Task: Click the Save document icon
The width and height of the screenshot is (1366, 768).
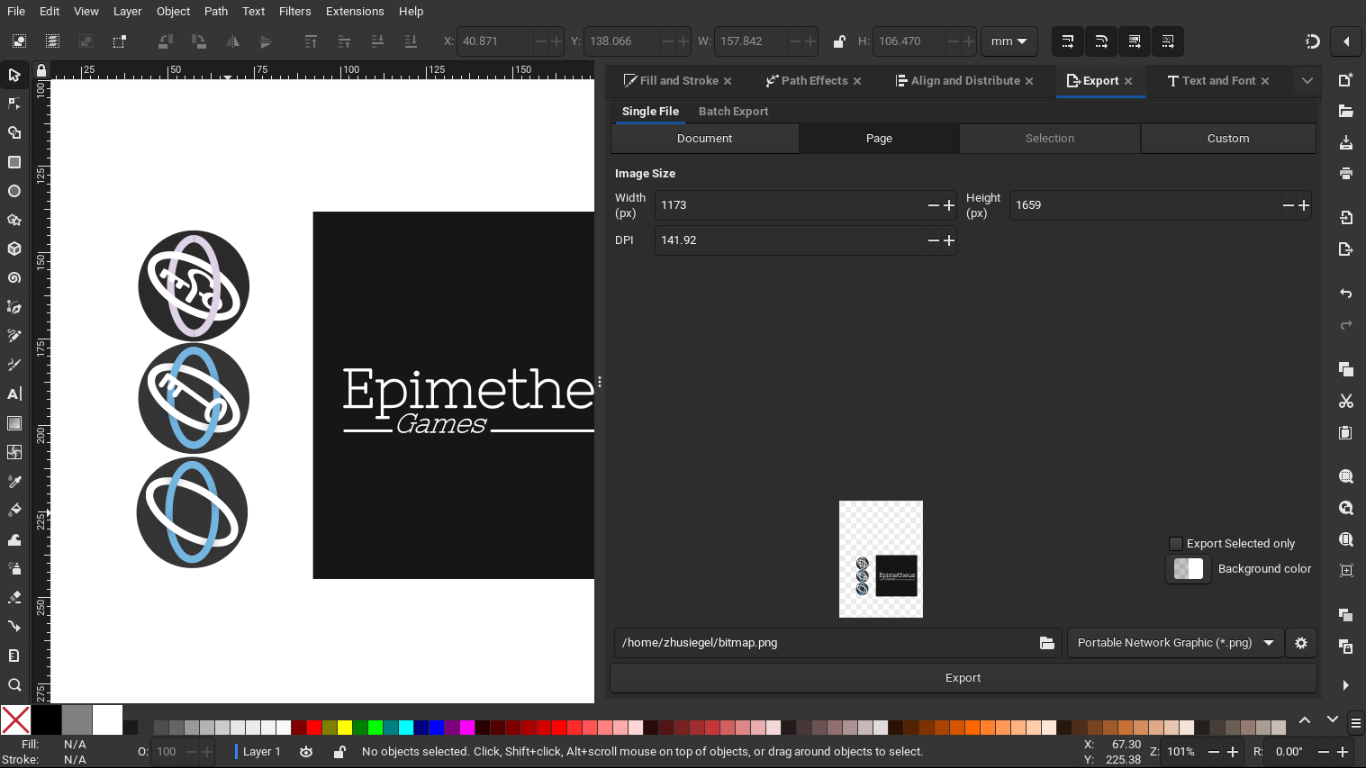Action: (x=1346, y=143)
